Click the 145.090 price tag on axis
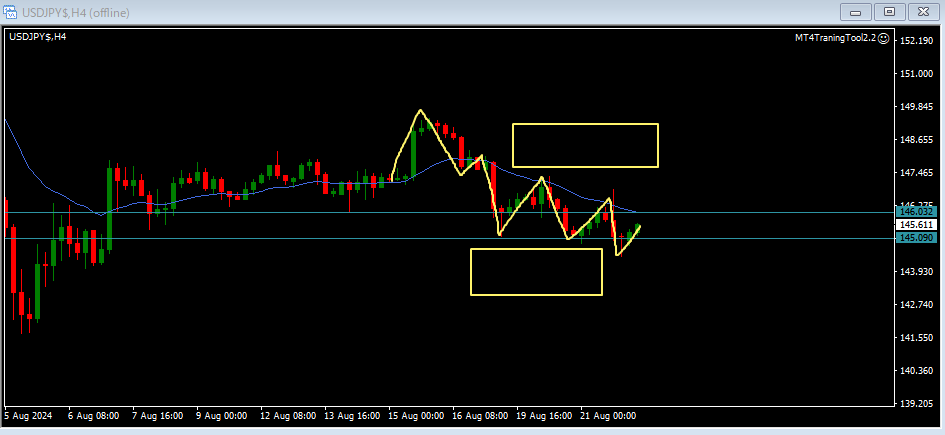This screenshot has height=435, width=945. 916,238
